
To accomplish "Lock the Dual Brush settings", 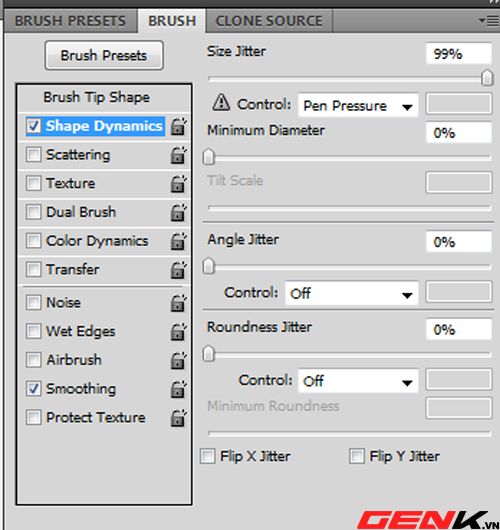I will [178, 213].
